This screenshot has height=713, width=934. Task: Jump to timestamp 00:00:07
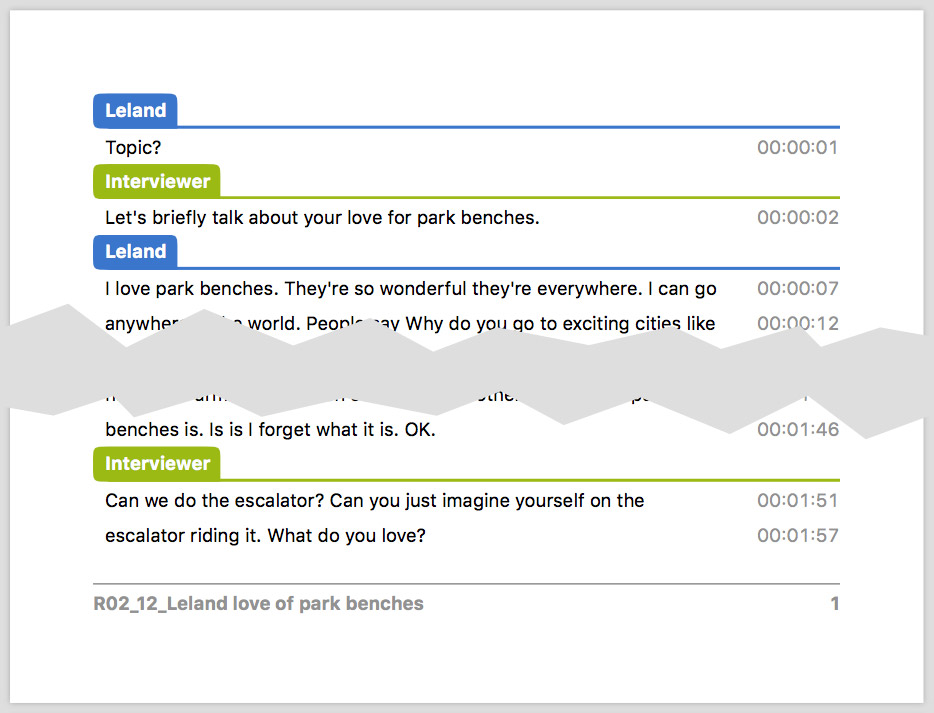[x=797, y=289]
